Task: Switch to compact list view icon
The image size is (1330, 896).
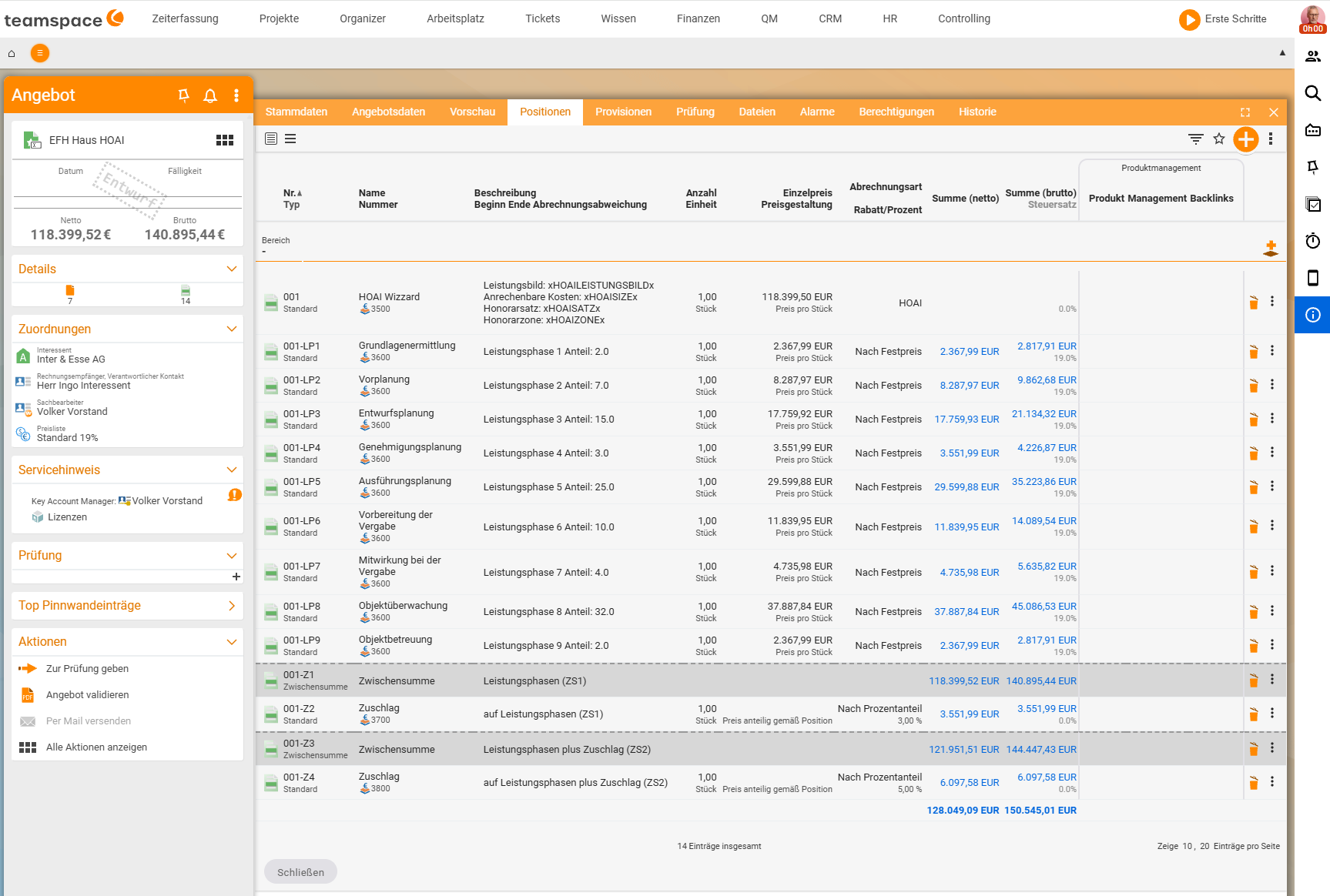Action: click(x=290, y=139)
